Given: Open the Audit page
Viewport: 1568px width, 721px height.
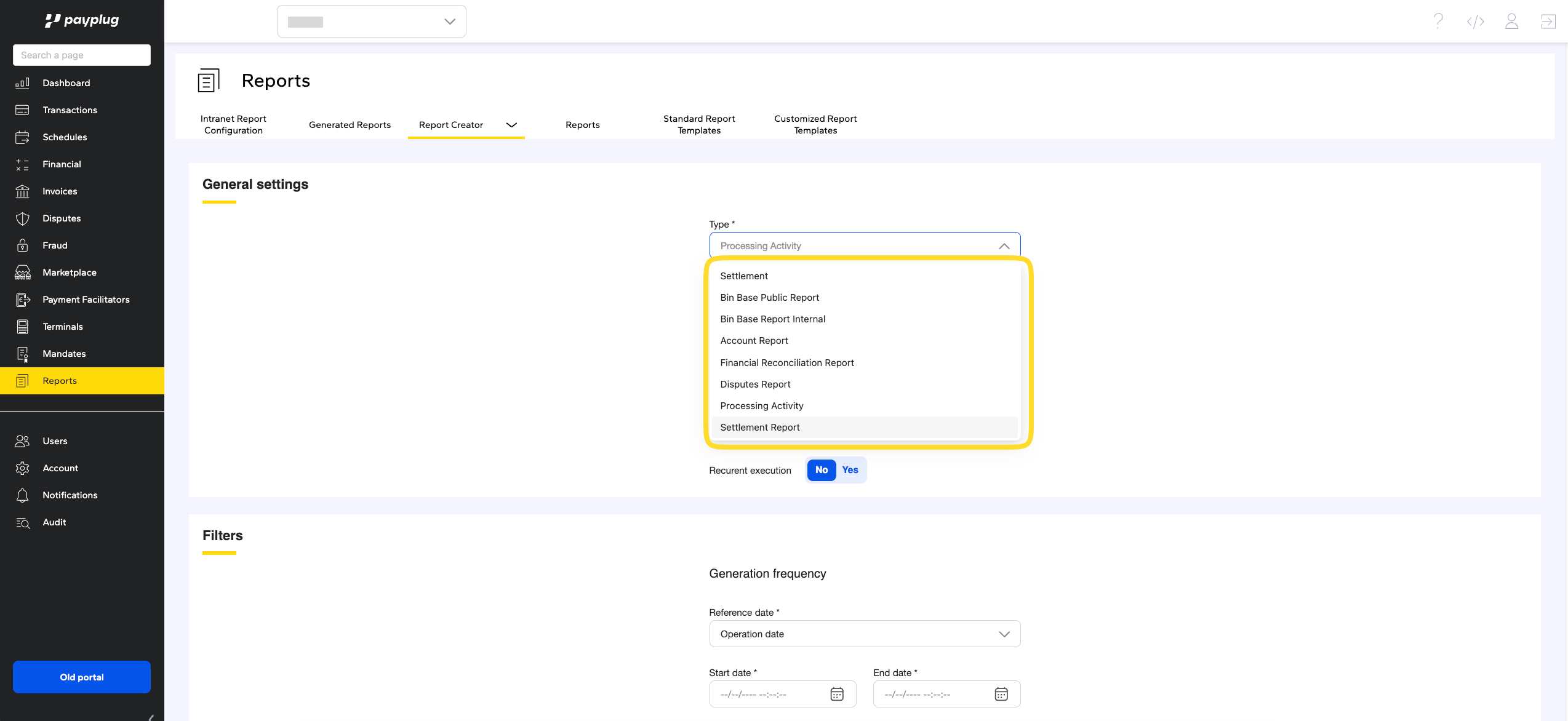Looking at the screenshot, I should point(54,522).
